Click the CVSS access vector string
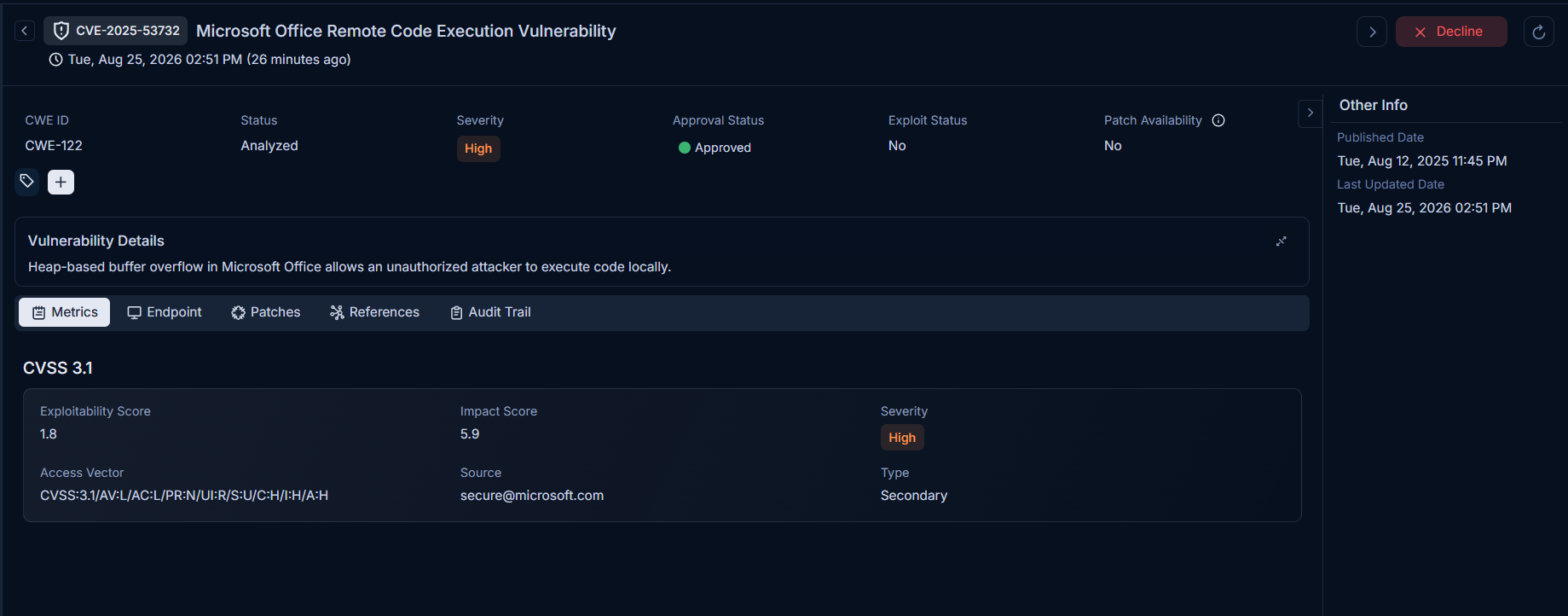The width and height of the screenshot is (1568, 616). click(184, 496)
